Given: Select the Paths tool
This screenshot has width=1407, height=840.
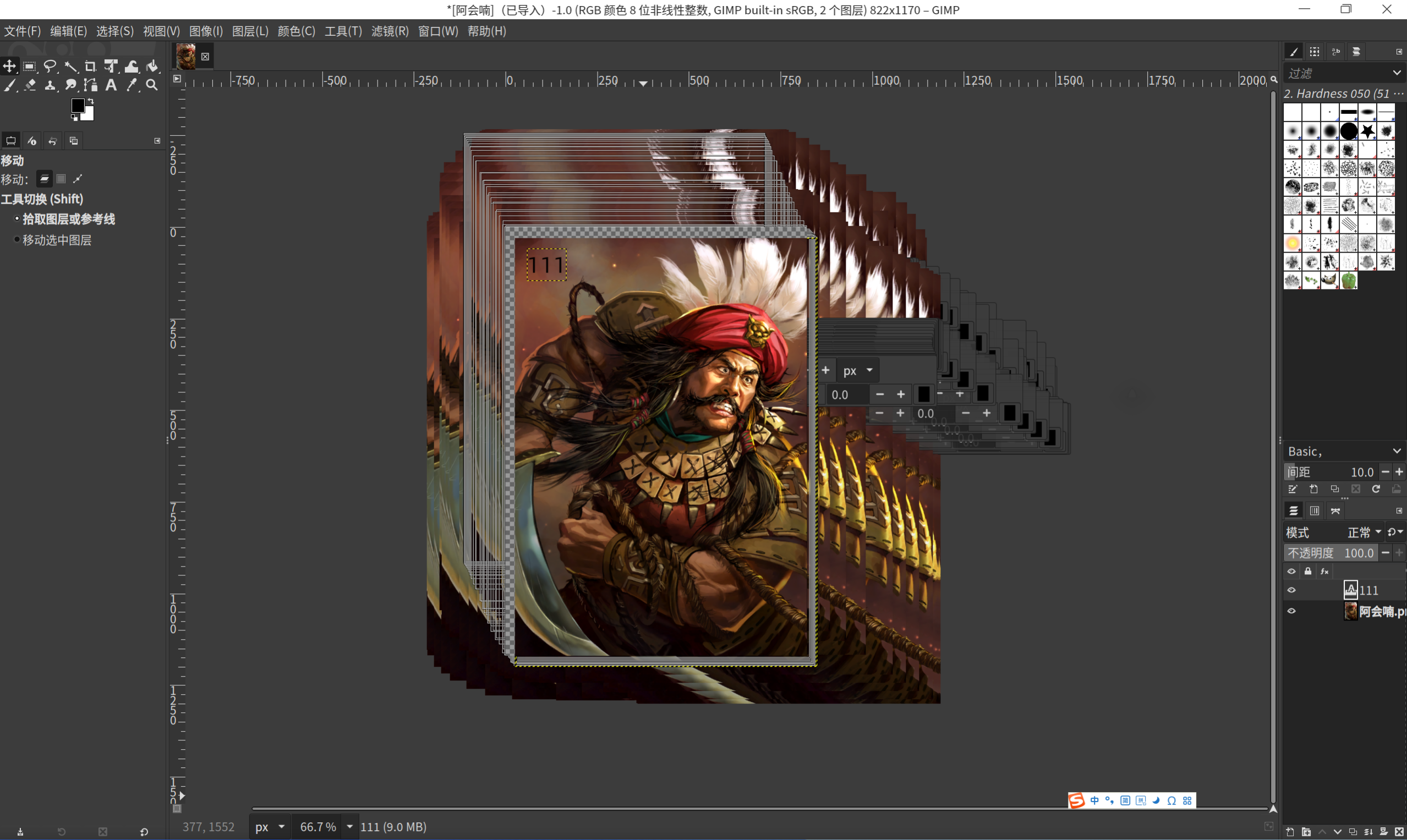Looking at the screenshot, I should point(91,85).
